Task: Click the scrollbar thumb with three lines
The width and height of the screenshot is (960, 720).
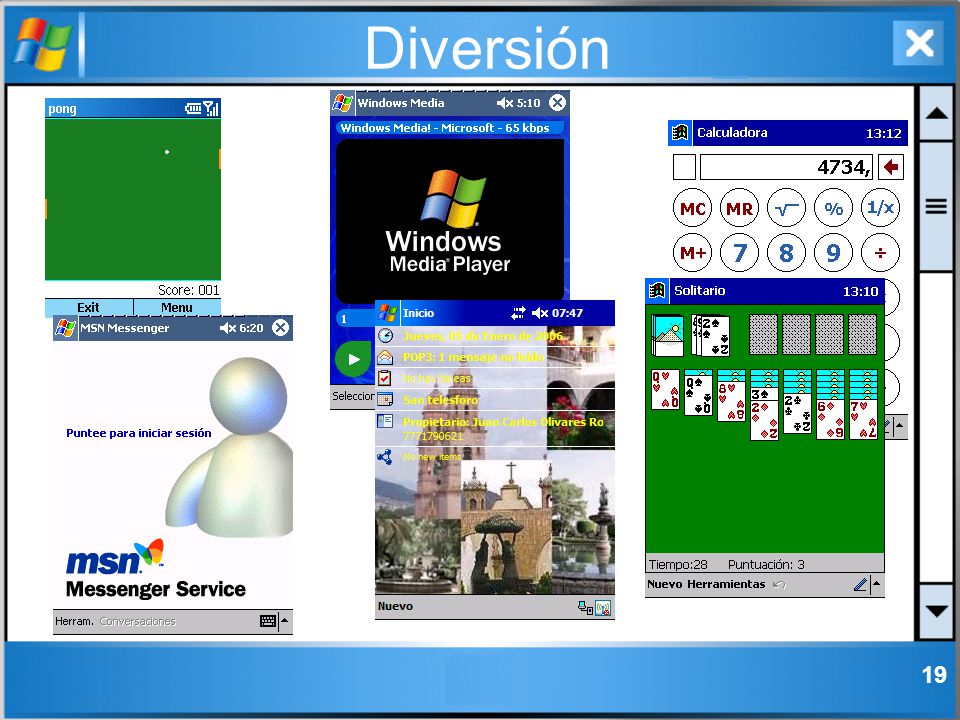Action: pos(937,207)
